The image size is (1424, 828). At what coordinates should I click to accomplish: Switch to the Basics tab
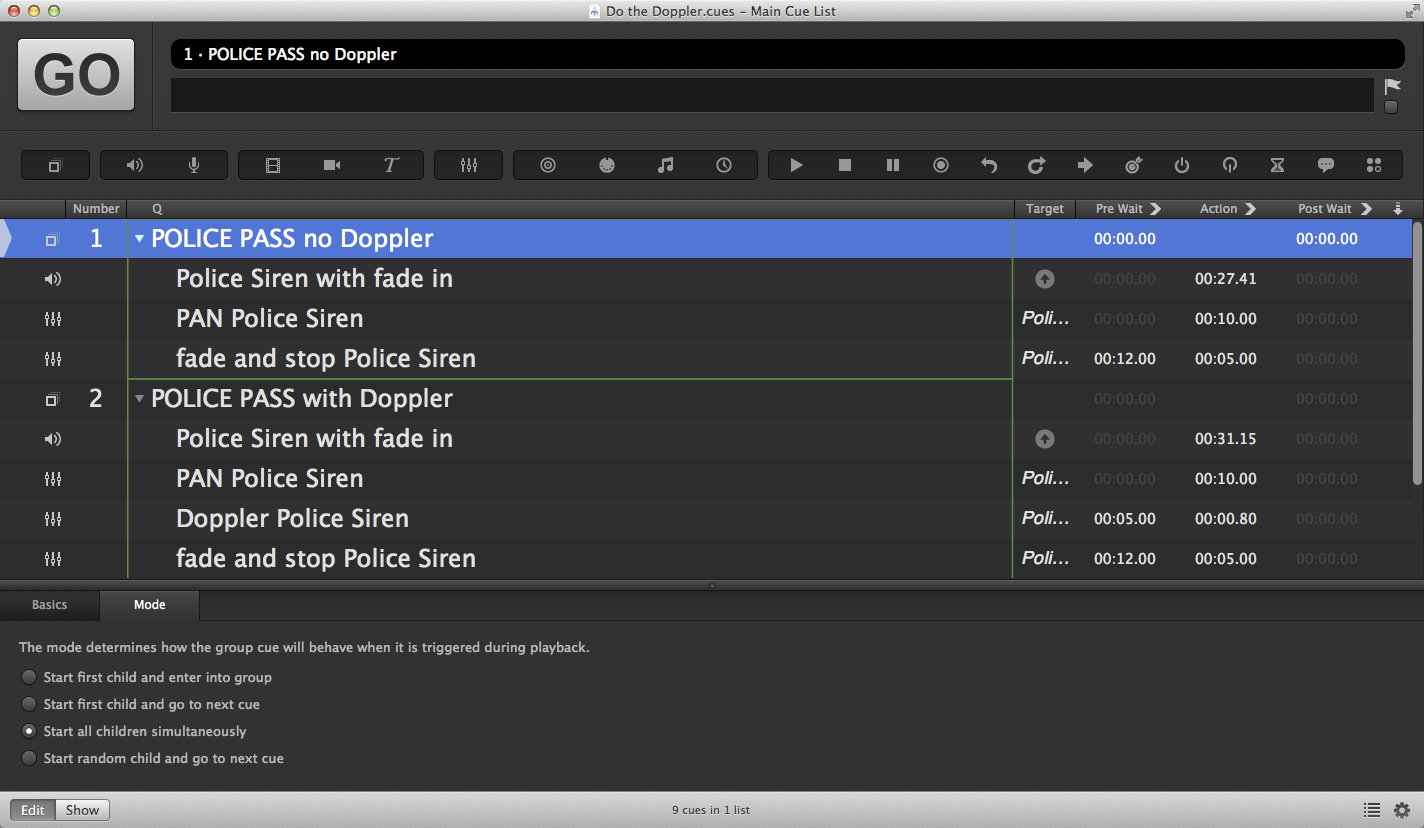click(x=49, y=605)
